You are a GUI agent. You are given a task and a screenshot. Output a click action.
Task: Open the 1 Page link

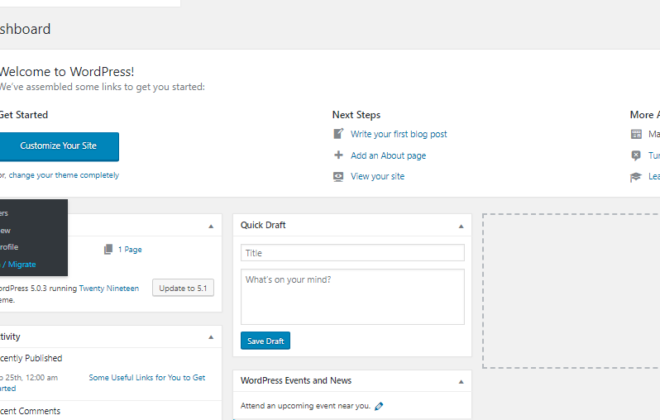point(130,249)
